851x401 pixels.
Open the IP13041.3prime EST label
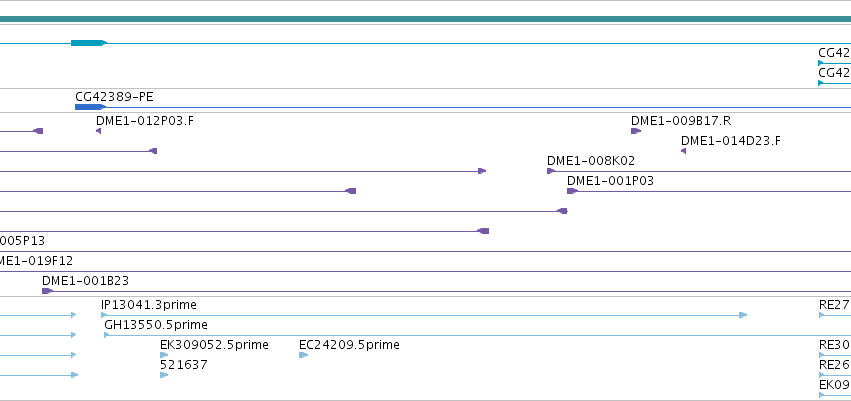point(149,305)
